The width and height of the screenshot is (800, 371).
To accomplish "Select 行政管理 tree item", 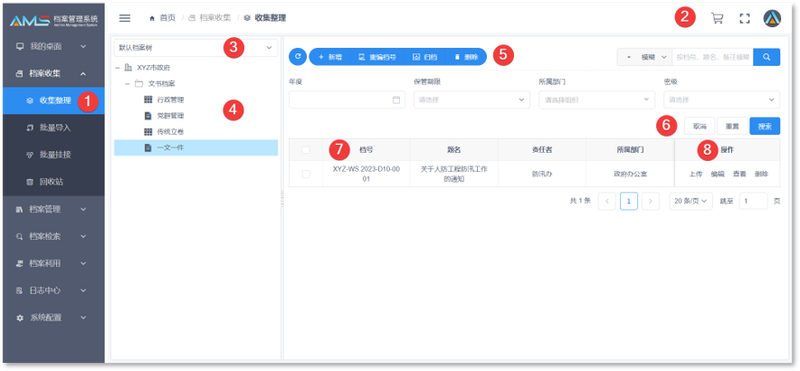I will click(196, 100).
